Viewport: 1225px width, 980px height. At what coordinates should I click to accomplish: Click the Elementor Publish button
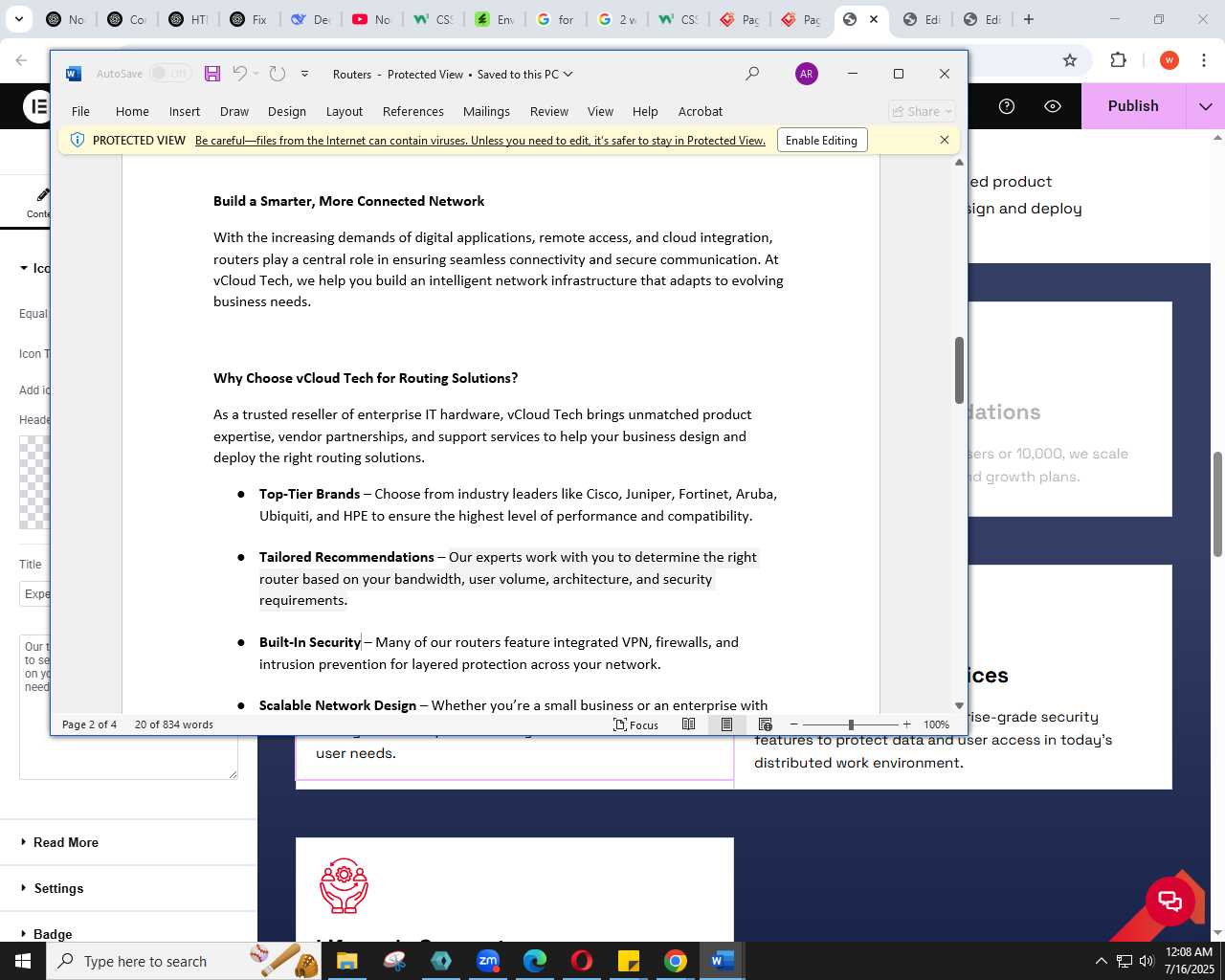click(x=1133, y=106)
